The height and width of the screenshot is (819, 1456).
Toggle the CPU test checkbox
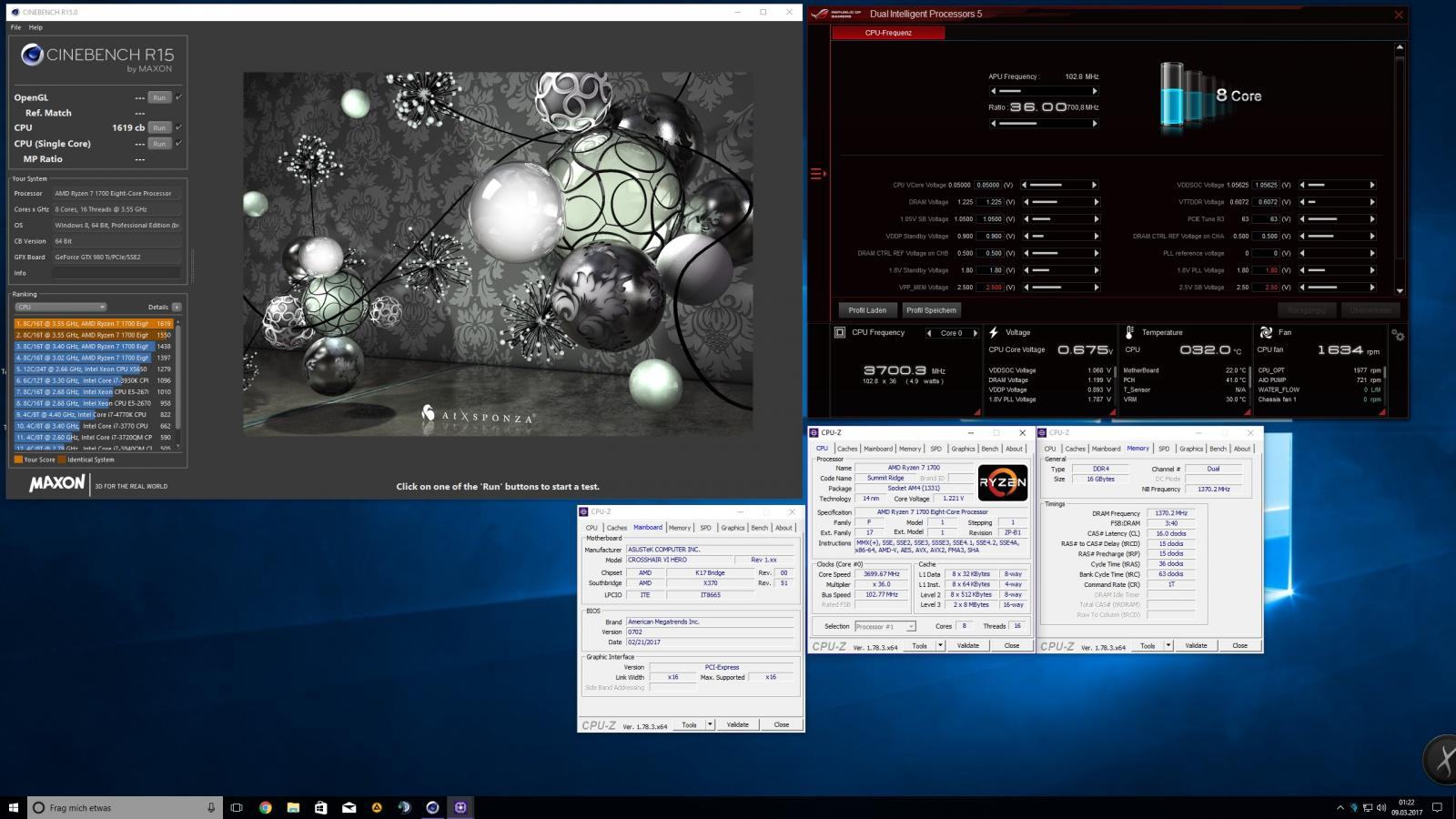pyautogui.click(x=178, y=127)
